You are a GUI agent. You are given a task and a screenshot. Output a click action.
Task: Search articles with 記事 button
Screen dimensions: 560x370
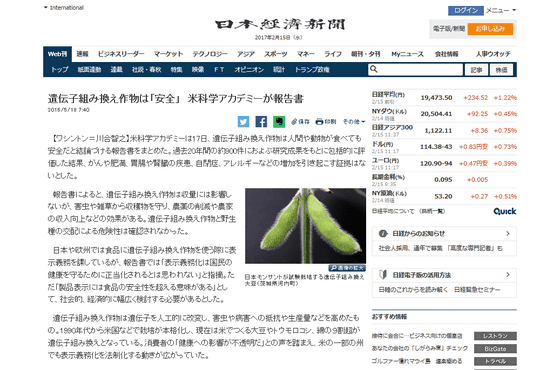[476, 70]
